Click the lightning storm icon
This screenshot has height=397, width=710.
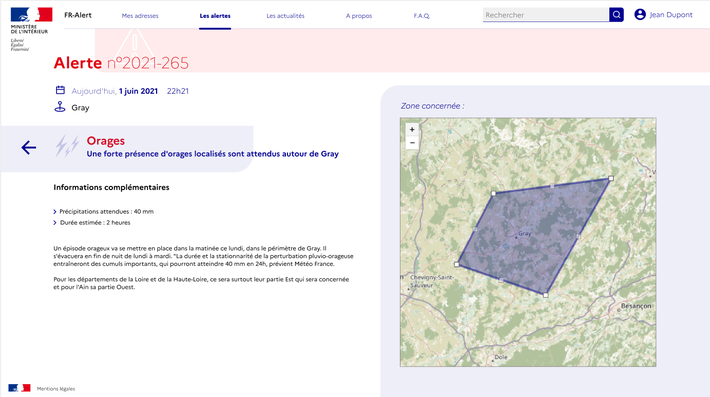[x=67, y=146]
